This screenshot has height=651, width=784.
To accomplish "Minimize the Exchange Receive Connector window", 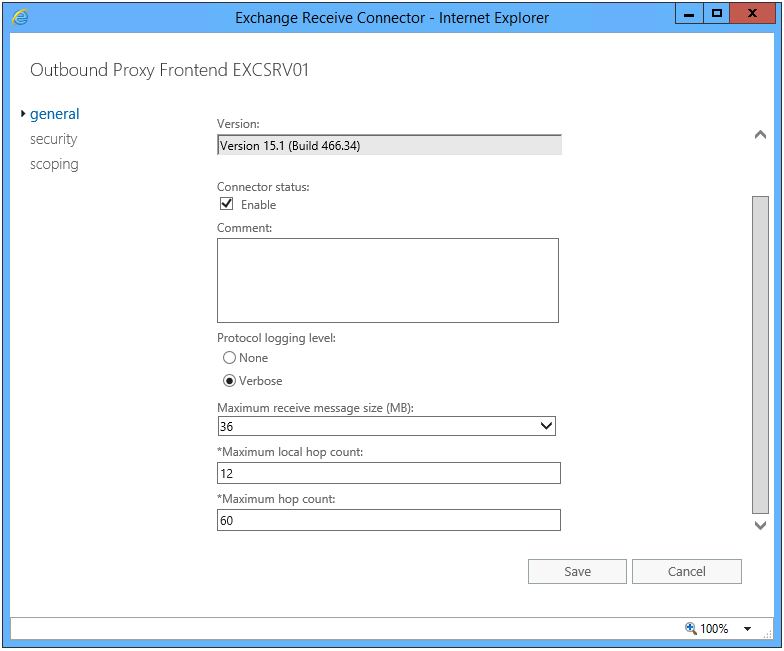I will click(689, 14).
